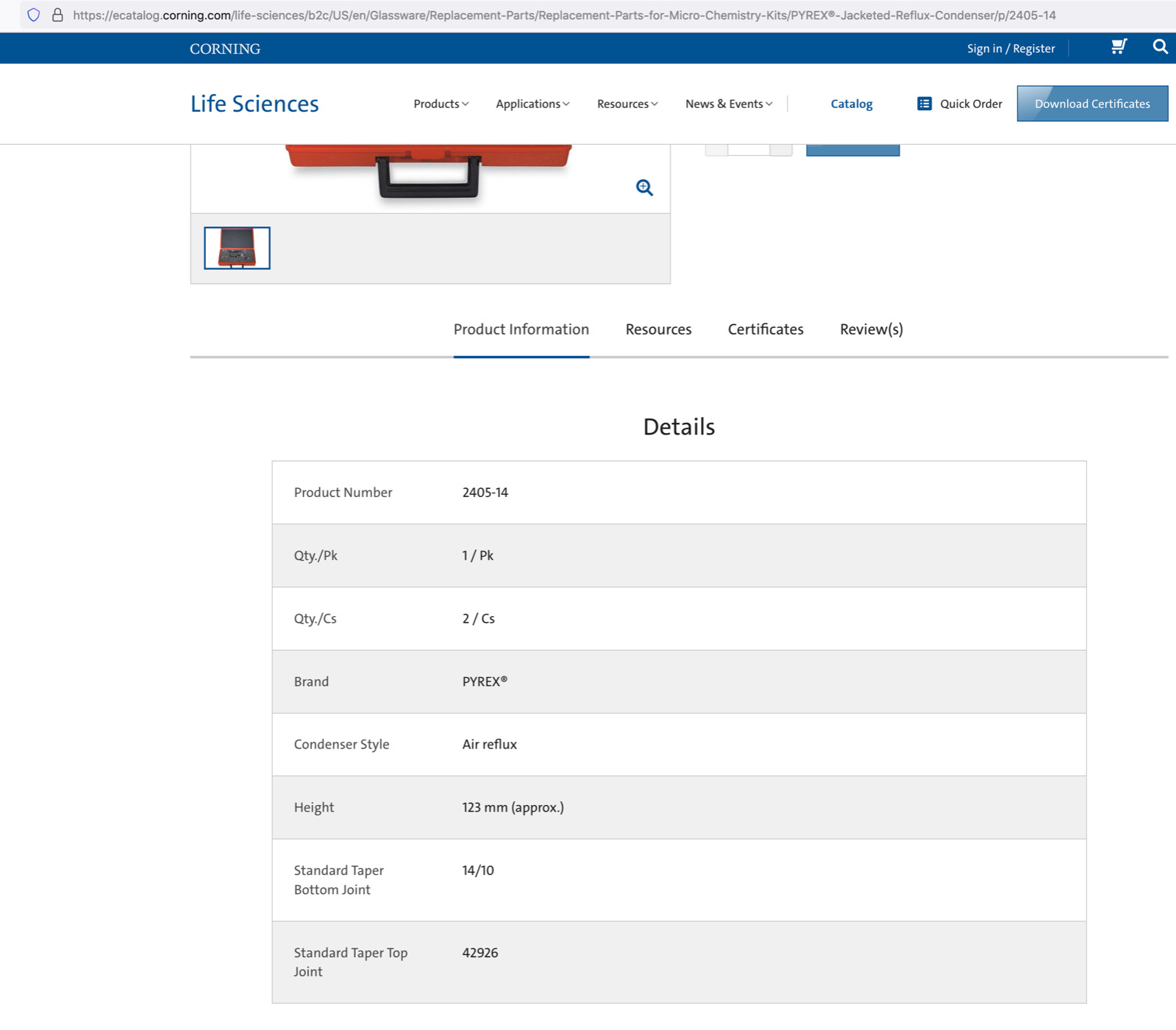Open the Resources tab below product image
The image size is (1176, 1030).
(x=658, y=329)
